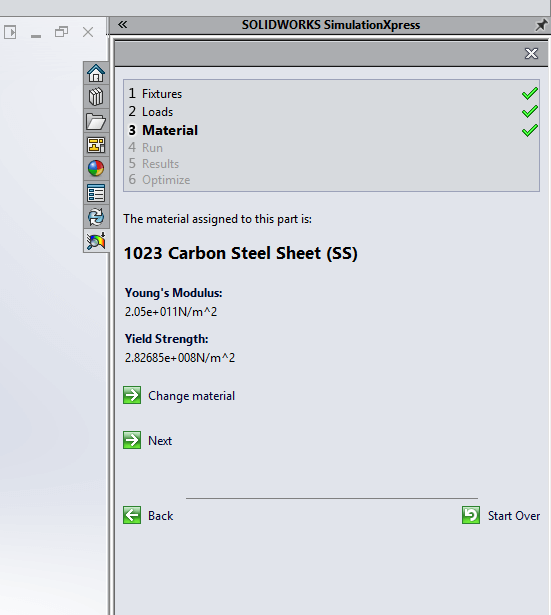551x615 pixels.
Task: Open the Appearances color ball tab
Action: [96, 169]
